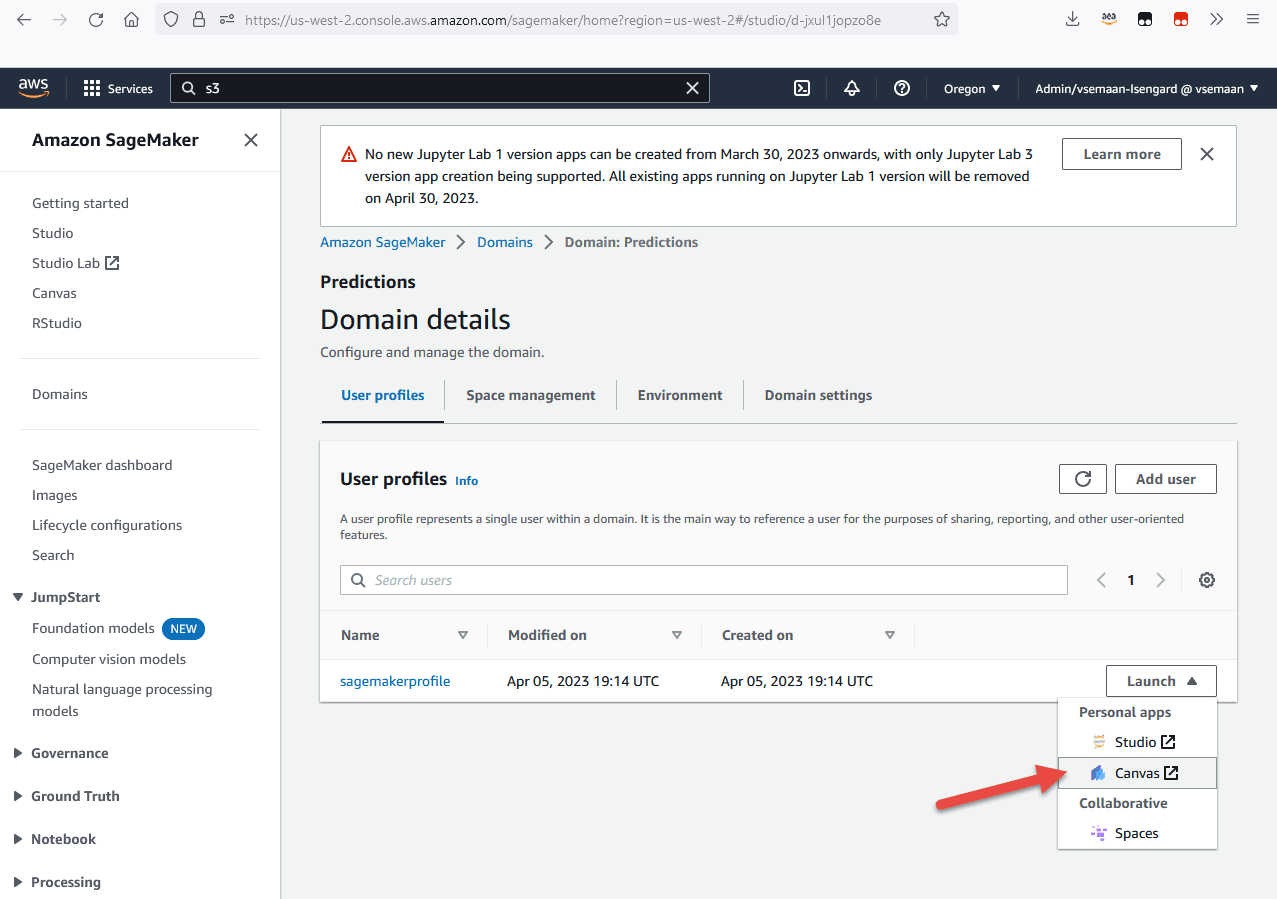This screenshot has height=899, width=1277.
Task: Click the AWS search bar containing s3
Action: coord(440,88)
